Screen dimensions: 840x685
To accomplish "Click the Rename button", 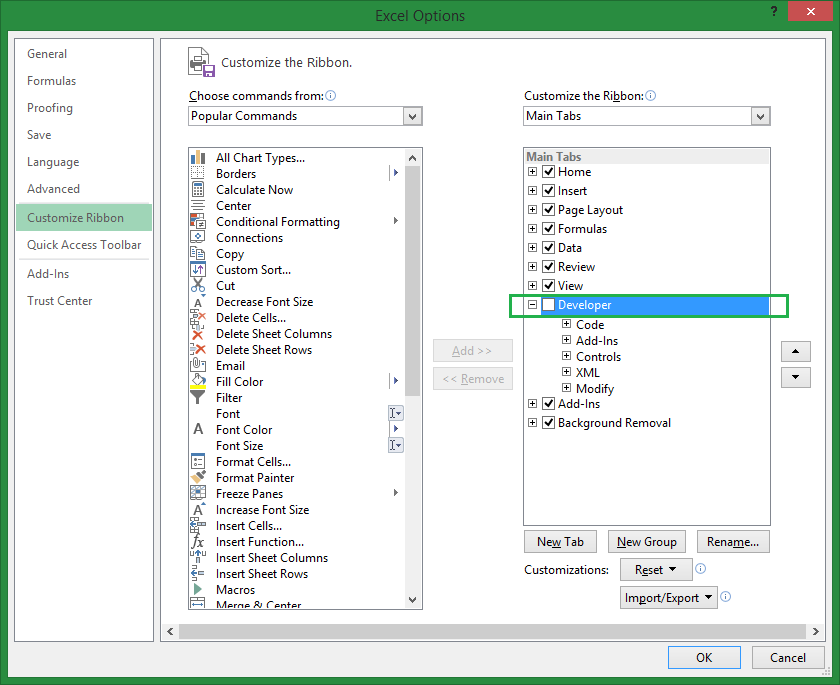I will [733, 541].
